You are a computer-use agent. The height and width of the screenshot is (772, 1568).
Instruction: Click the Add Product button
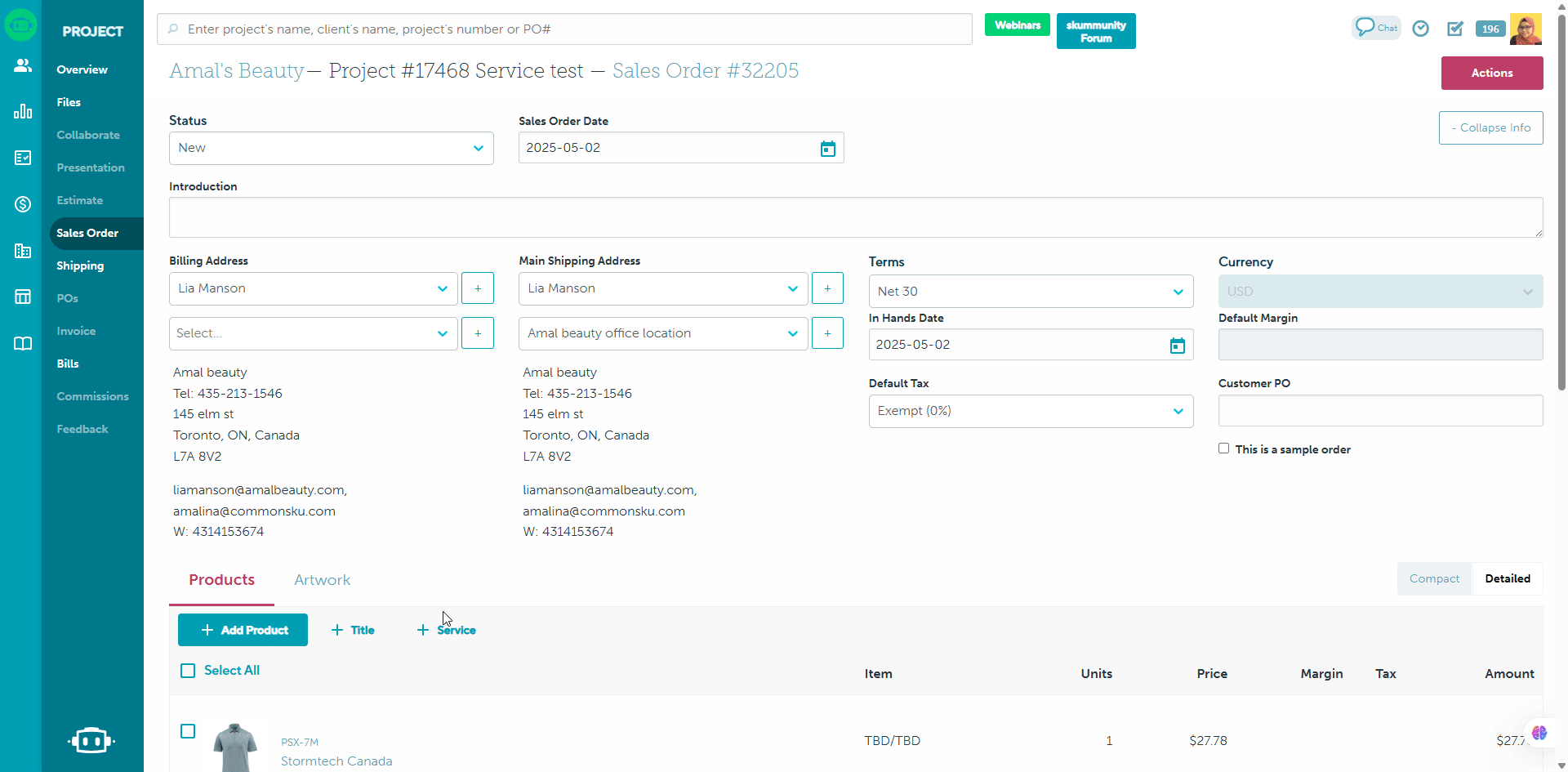[x=243, y=630]
